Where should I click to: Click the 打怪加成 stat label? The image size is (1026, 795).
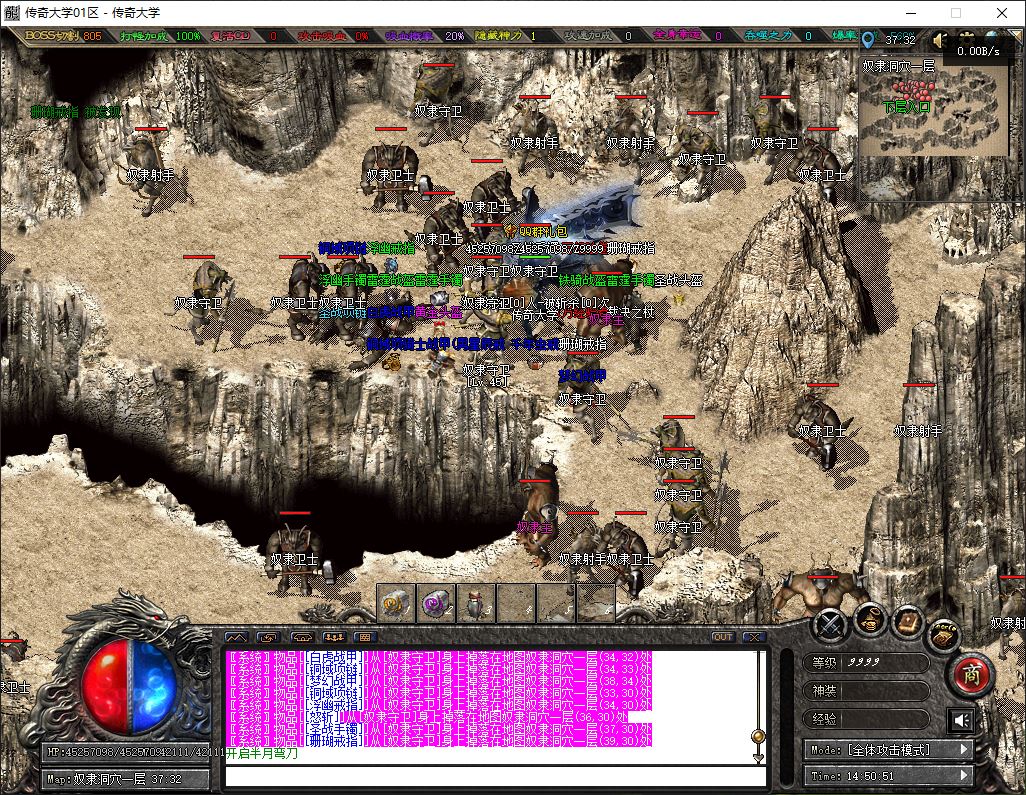tap(144, 35)
